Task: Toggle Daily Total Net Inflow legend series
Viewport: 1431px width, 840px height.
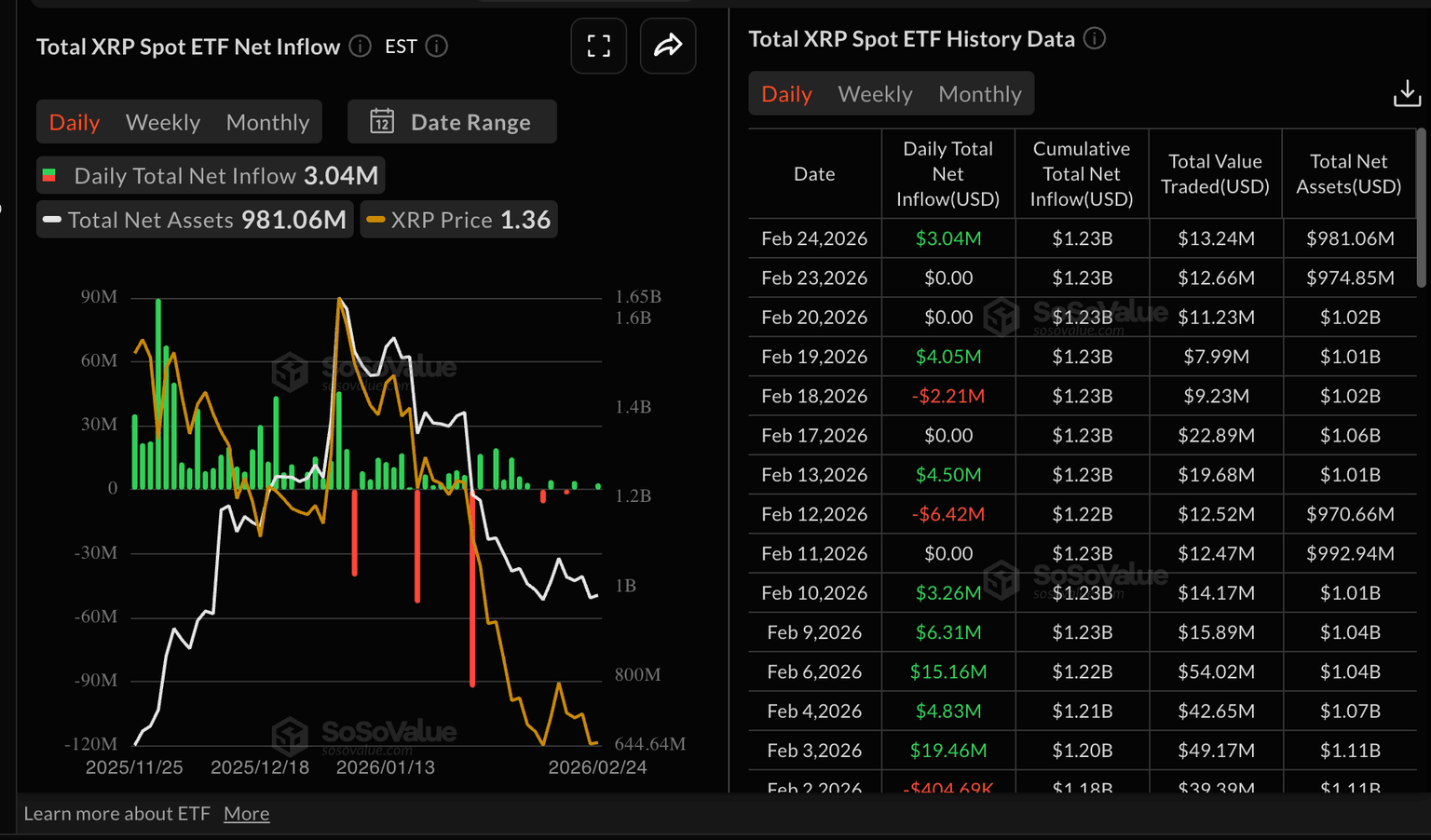Action: tap(211, 175)
